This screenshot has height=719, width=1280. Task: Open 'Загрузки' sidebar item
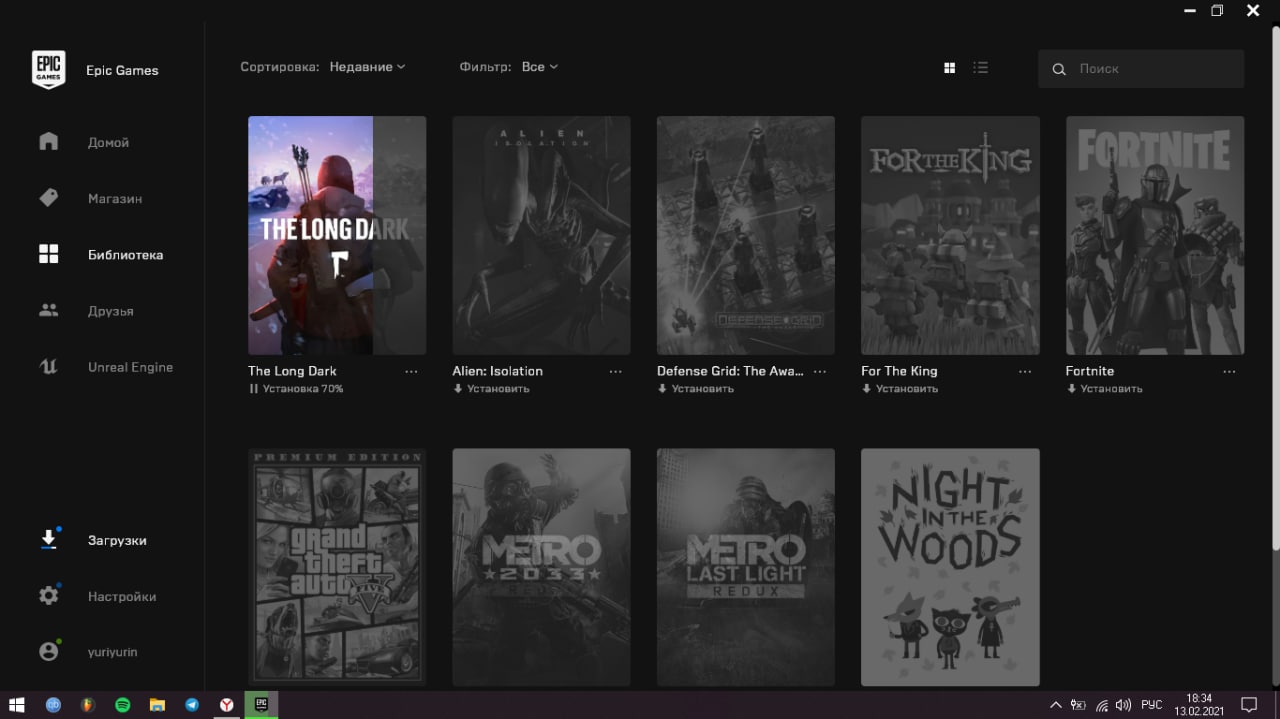[117, 540]
